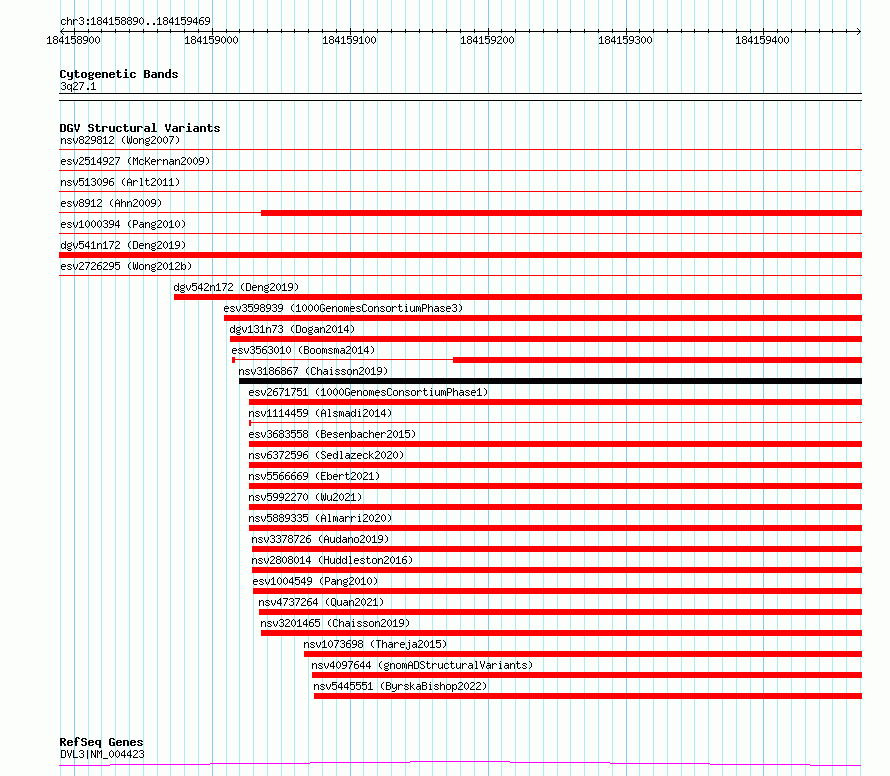Select variant nsv6372596 (Sedlazeck2020) label
This screenshot has height=776, width=890.
pos(326,455)
